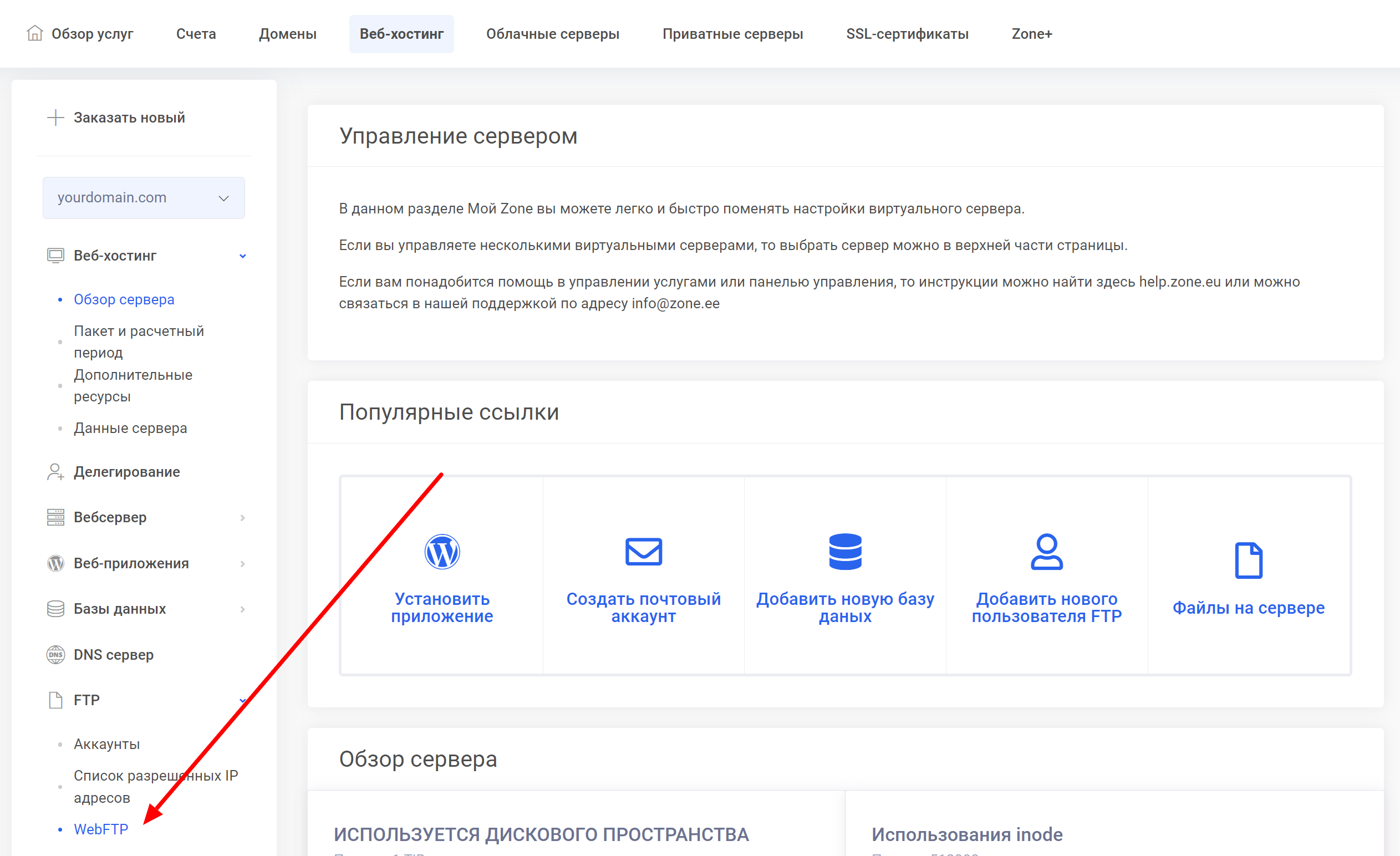Image resolution: width=1400 pixels, height=856 pixels.
Task: Open the yourdomain.com domain dropdown
Action: pos(144,198)
